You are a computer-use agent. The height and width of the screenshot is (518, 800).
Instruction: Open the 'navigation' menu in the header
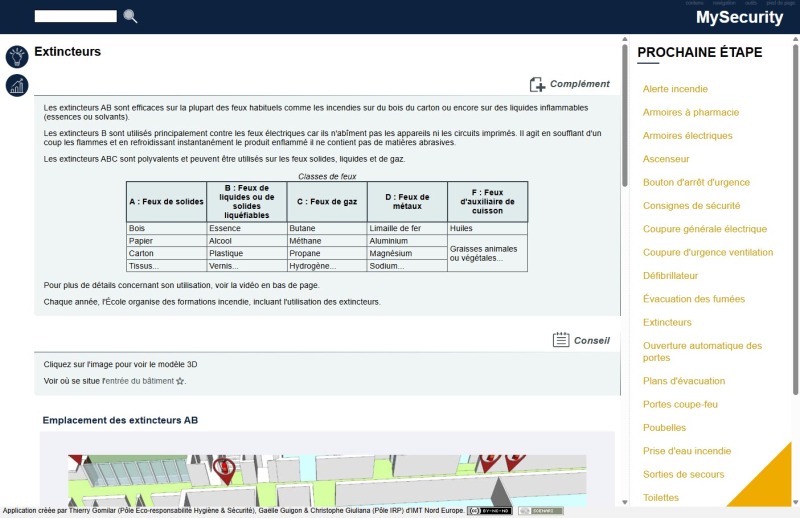tap(724, 3)
